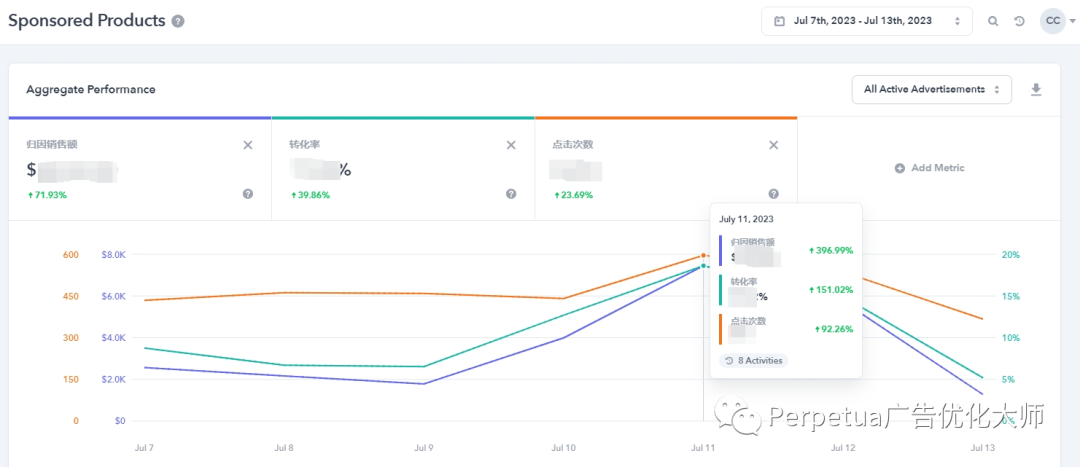Click the Jul 9 label on chart axis
Viewport: 1080px width, 467px height.
click(x=424, y=447)
